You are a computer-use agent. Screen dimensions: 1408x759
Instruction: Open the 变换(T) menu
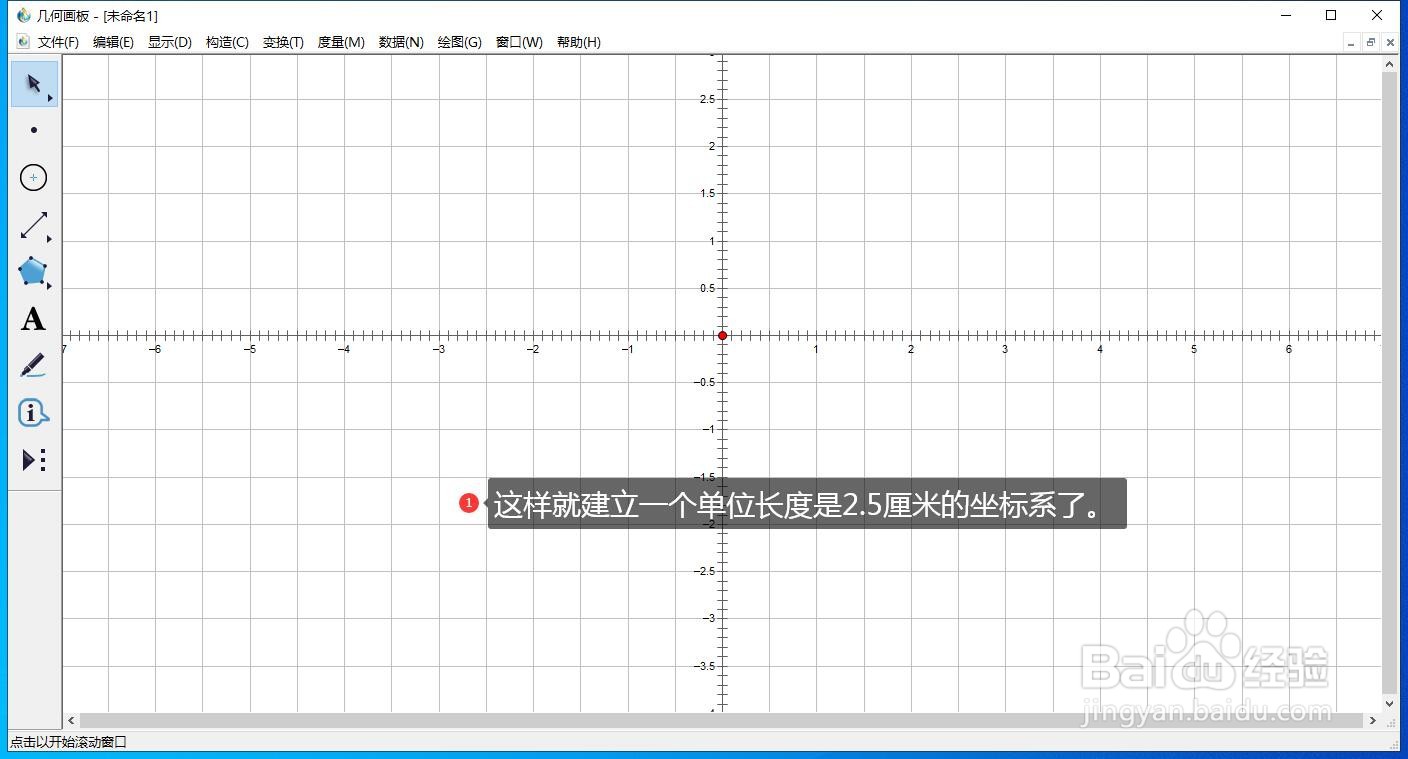click(282, 42)
